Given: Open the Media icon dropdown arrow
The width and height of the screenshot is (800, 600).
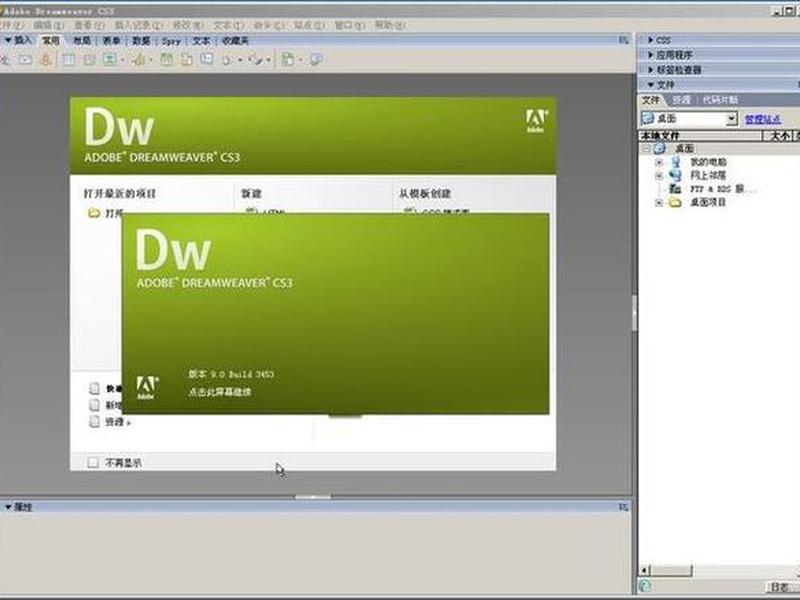Looking at the screenshot, I should click(x=151, y=61).
